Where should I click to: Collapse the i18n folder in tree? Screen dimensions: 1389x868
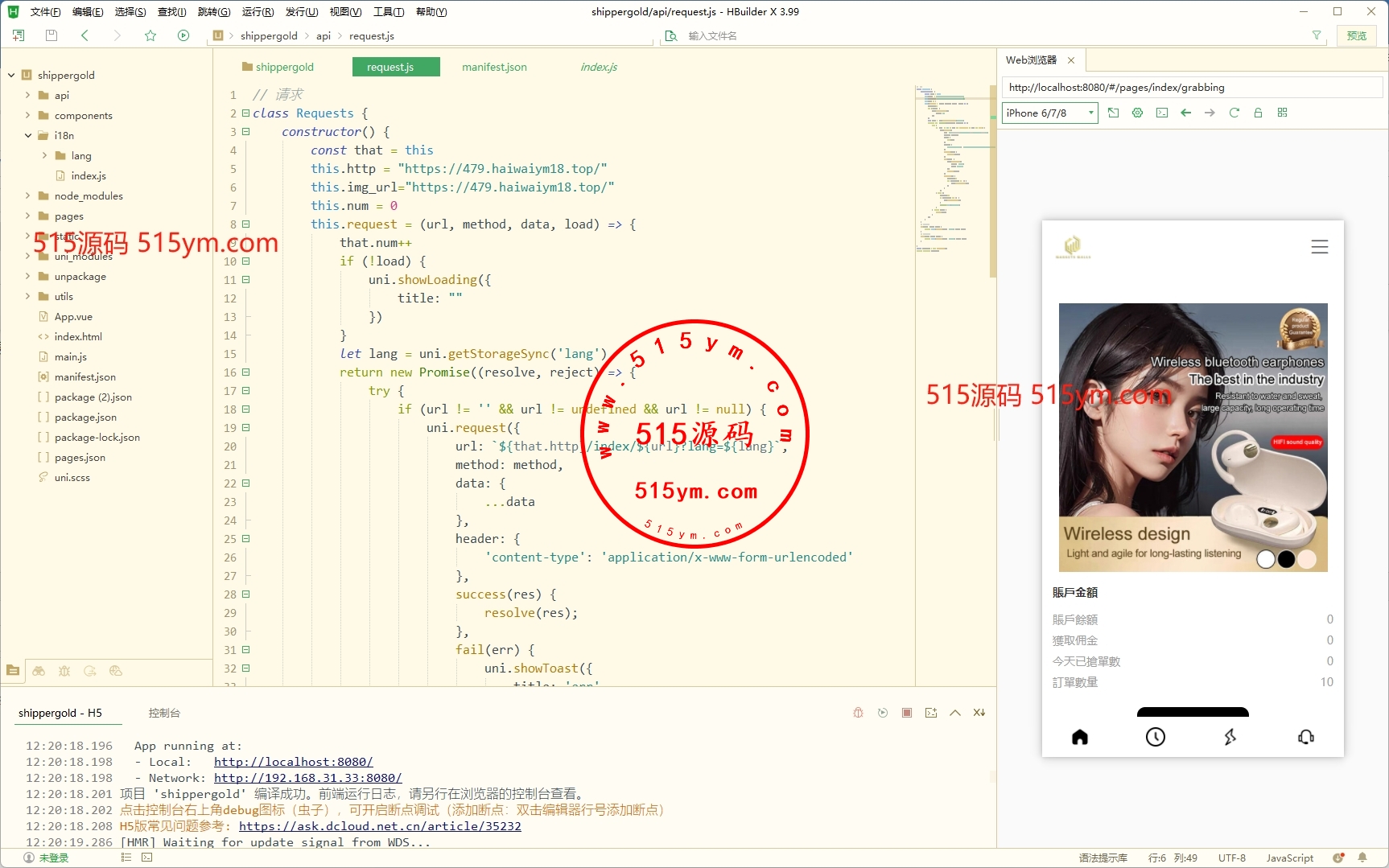point(28,135)
